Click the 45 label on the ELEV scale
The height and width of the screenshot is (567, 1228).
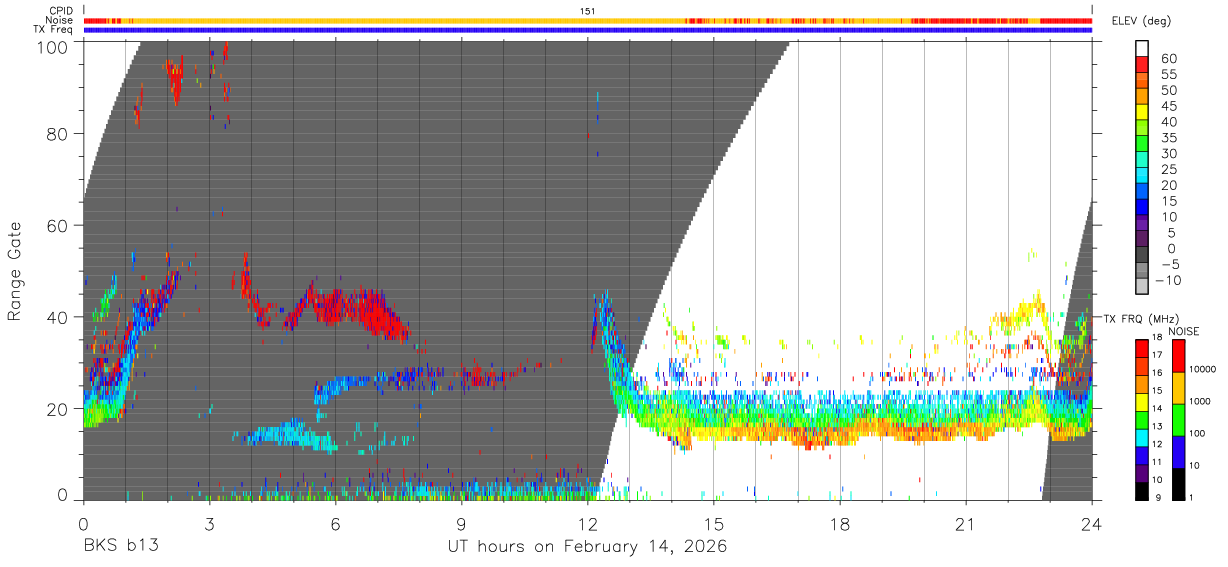1167,105
